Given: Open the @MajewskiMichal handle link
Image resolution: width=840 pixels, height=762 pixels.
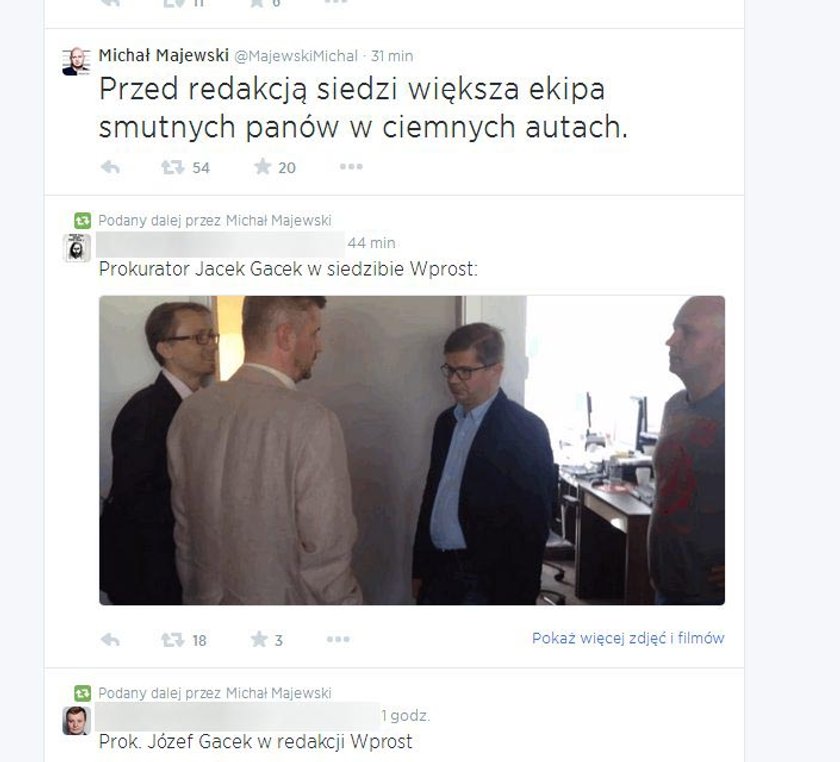Looking at the screenshot, I should tap(296, 56).
